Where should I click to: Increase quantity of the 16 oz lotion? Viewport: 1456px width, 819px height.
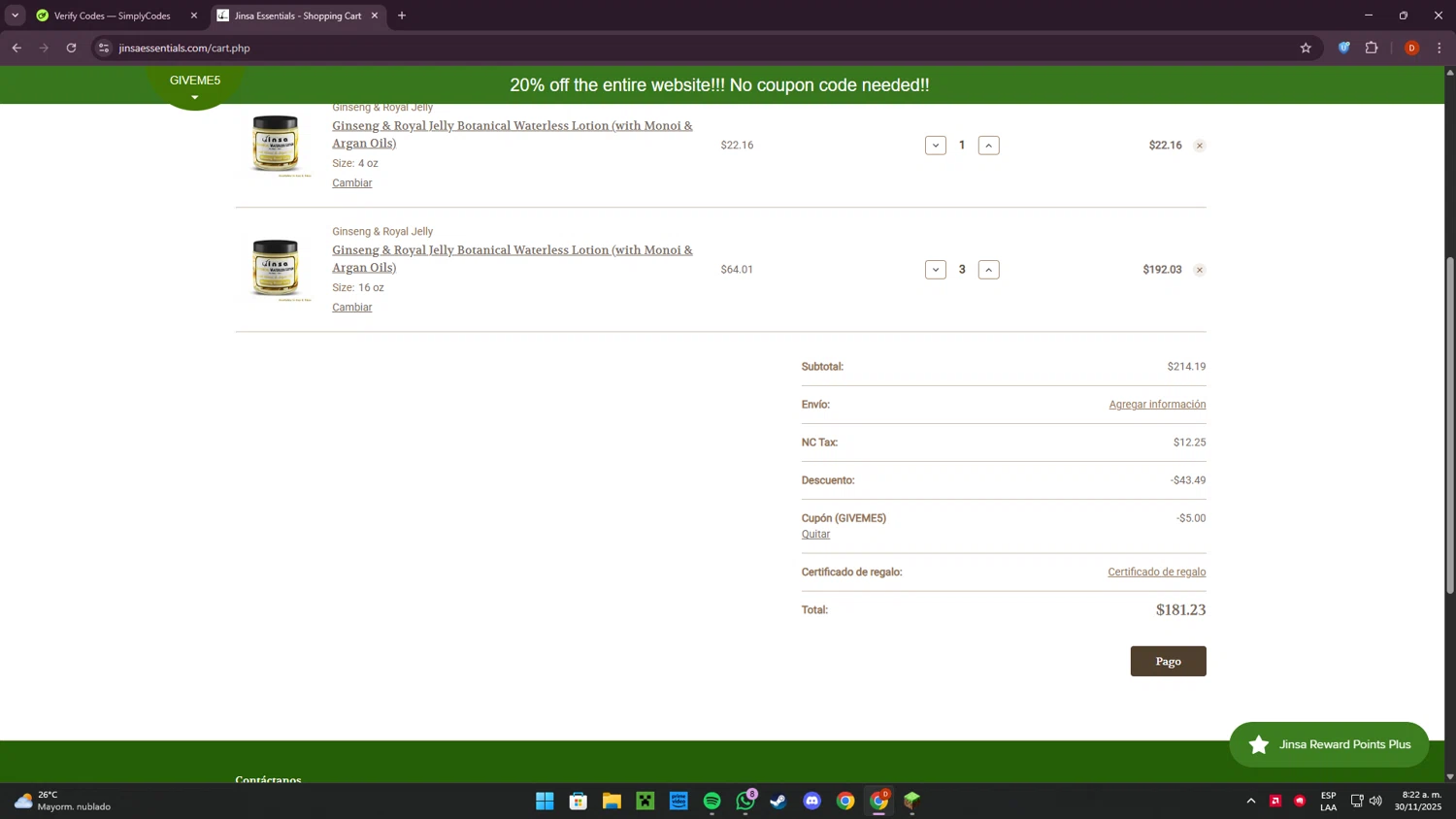(x=989, y=270)
